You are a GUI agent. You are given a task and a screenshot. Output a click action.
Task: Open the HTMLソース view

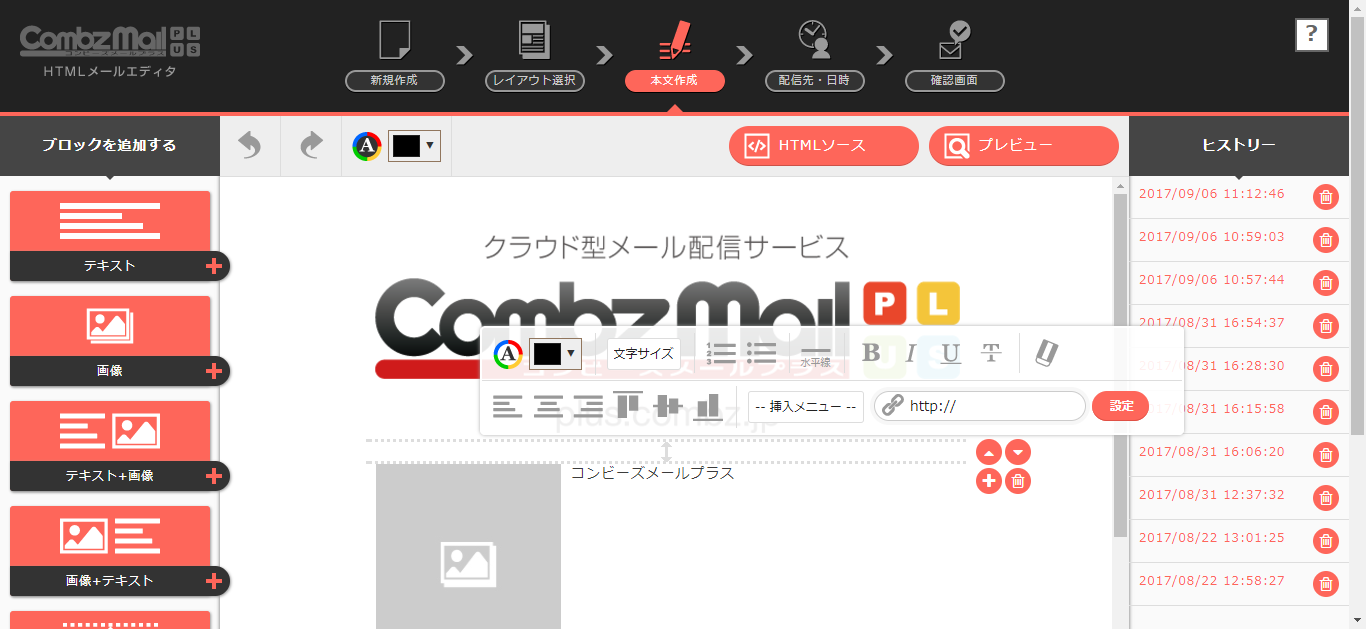pos(823,145)
